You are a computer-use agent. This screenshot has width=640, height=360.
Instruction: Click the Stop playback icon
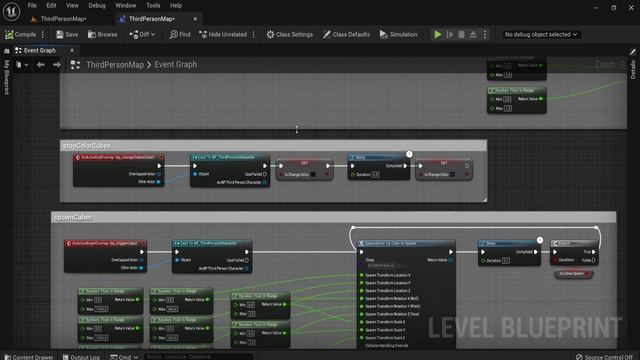461,35
